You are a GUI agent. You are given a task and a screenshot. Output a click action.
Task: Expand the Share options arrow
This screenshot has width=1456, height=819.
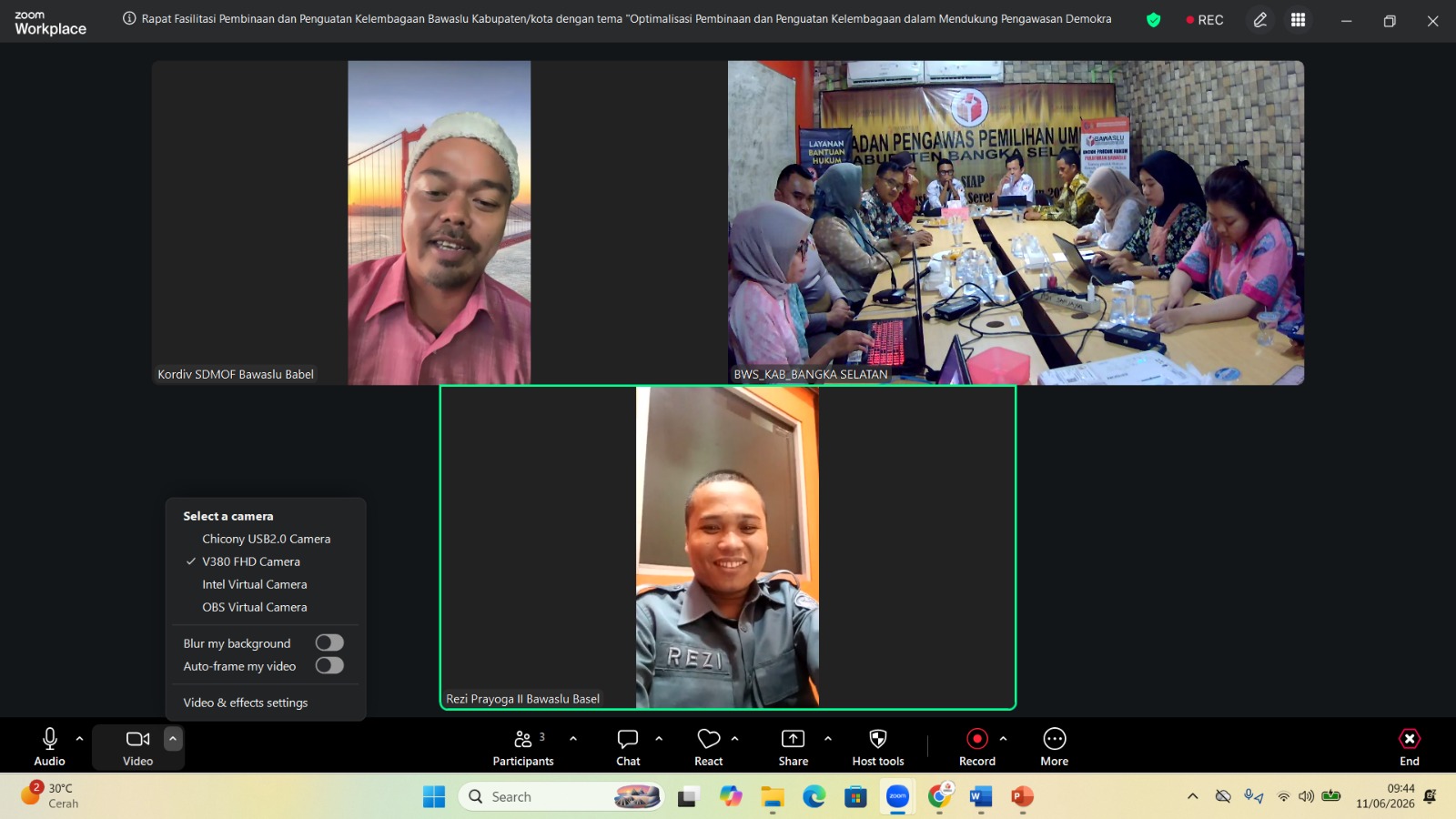coord(828,739)
